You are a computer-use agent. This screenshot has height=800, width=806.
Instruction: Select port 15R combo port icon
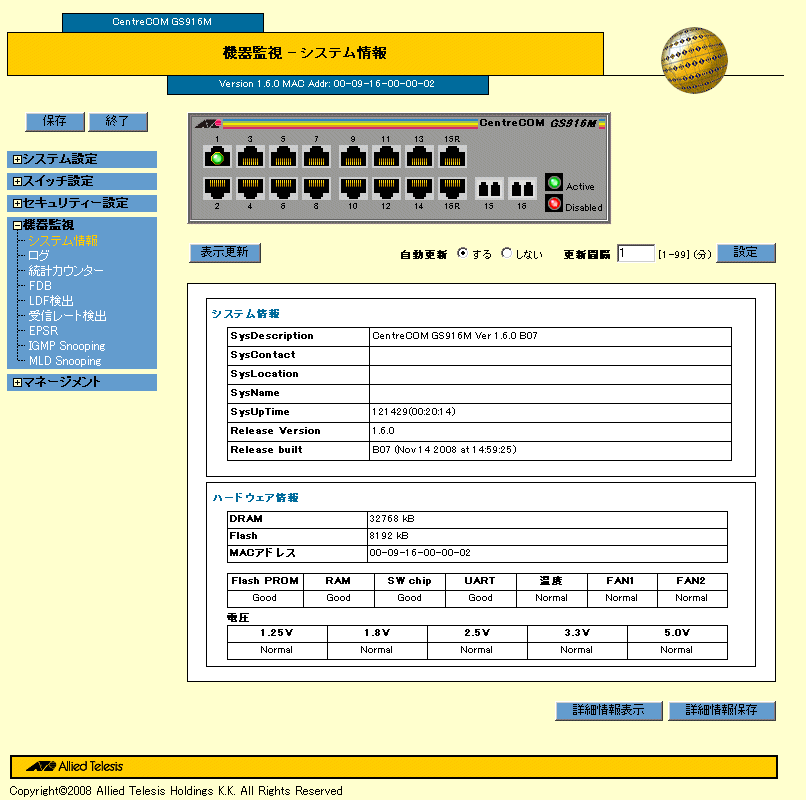click(452, 157)
